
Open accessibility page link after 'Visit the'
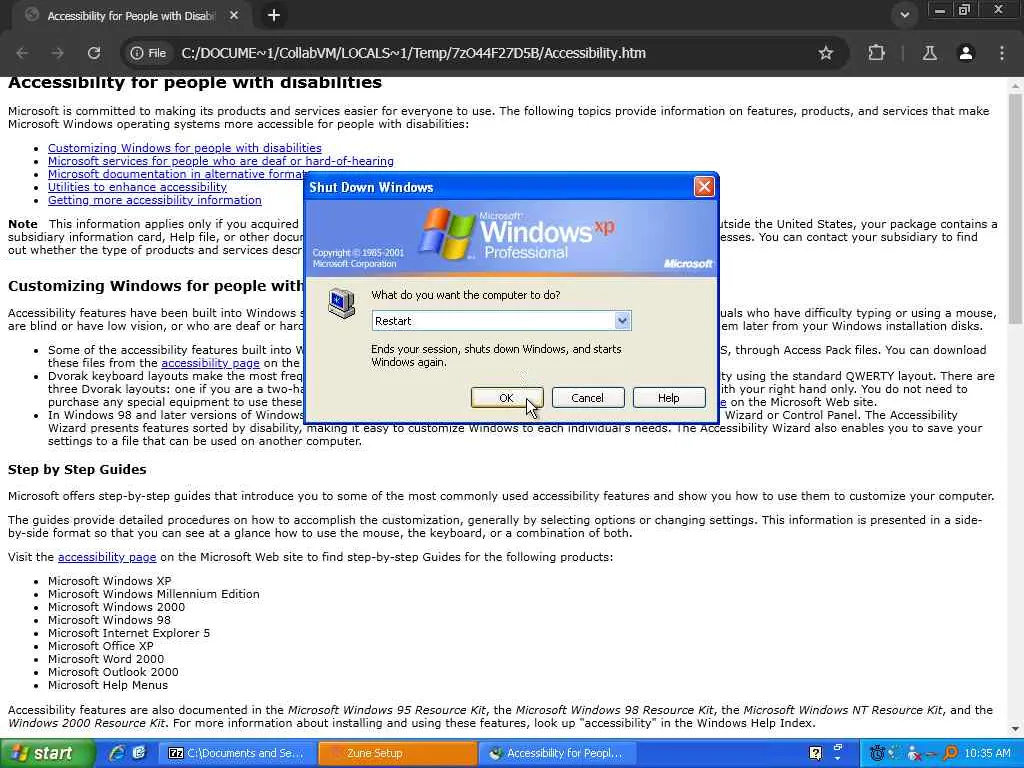click(x=107, y=557)
